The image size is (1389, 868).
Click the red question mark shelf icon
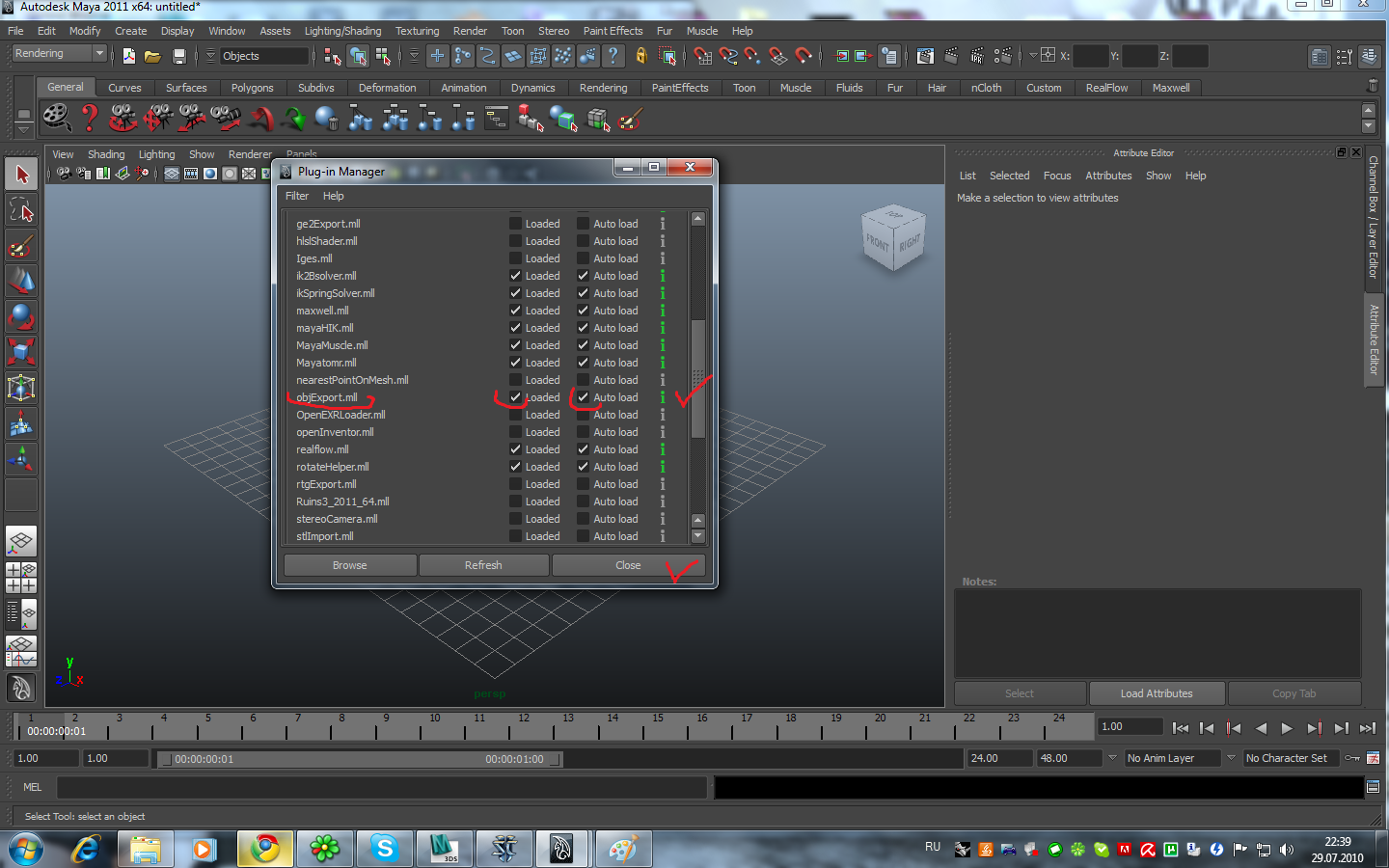pyautogui.click(x=90, y=119)
